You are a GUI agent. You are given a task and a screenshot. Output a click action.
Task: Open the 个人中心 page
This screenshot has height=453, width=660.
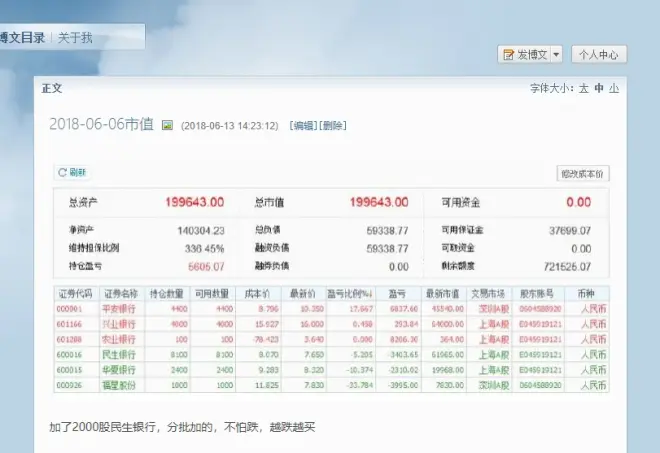coord(599,55)
